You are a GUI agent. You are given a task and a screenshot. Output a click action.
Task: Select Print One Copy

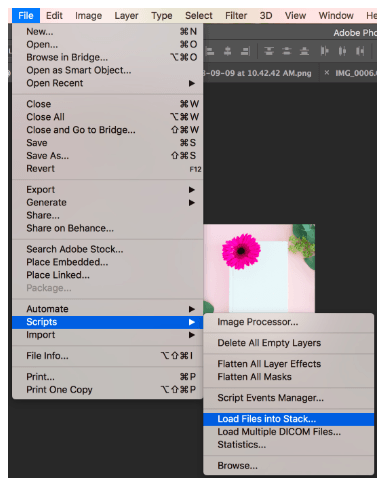(x=108, y=390)
